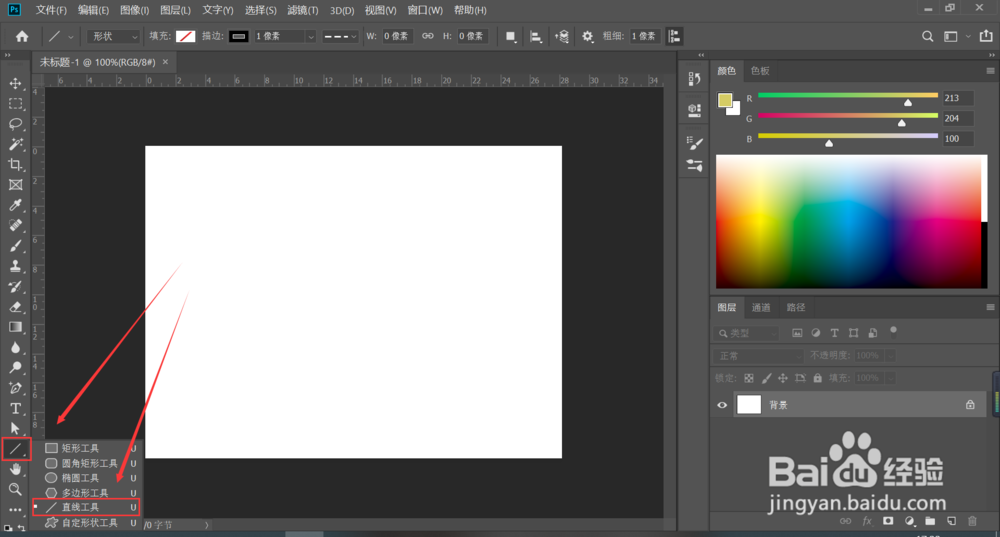This screenshot has width=1000, height=537.
Task: Open the search magnifier icon
Action: 927,36
